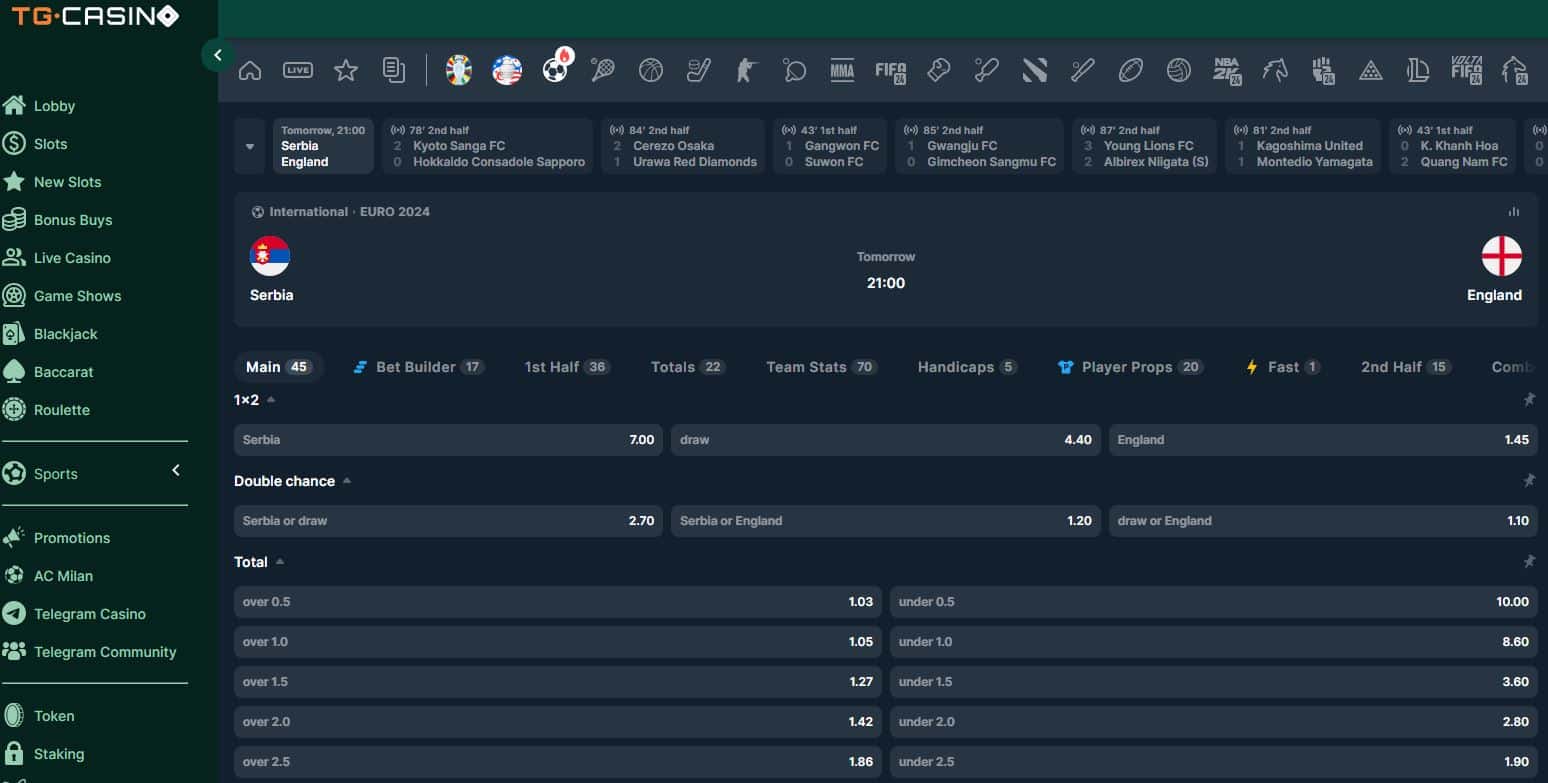Open match statistics bar-chart icon
Viewport: 1548px width, 783px height.
tap(1514, 212)
